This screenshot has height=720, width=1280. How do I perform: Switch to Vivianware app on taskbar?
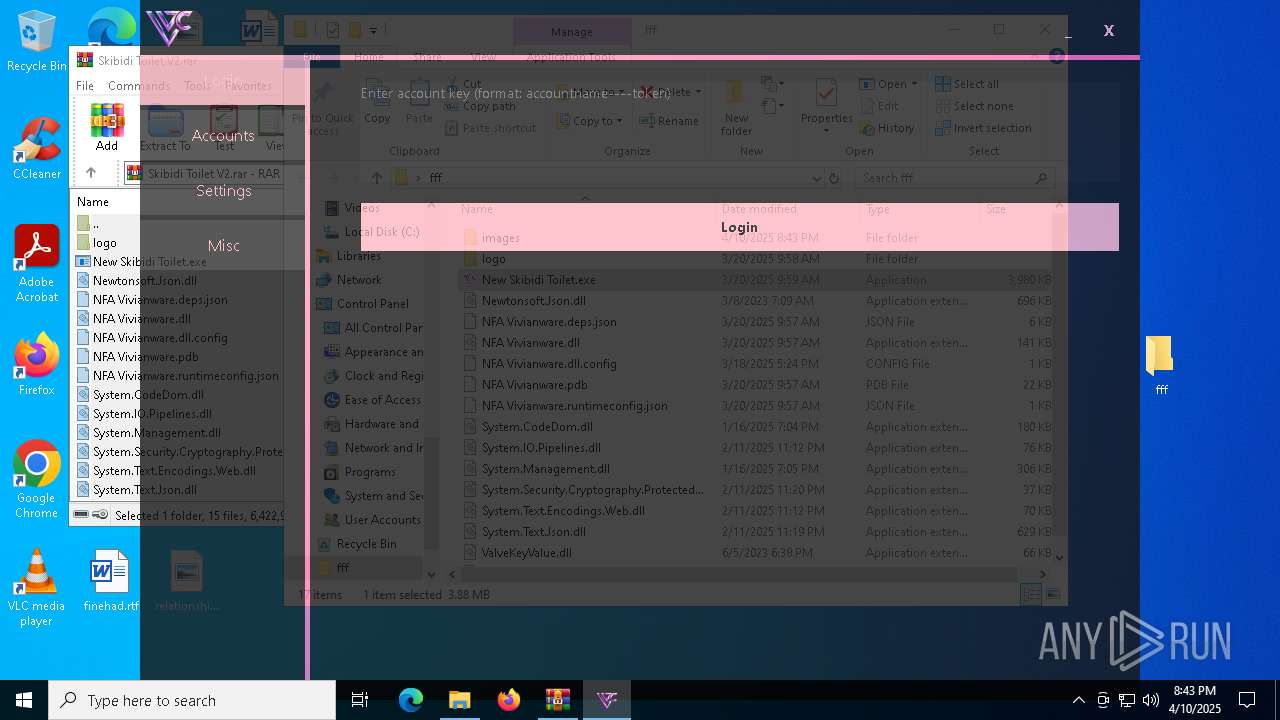point(607,700)
